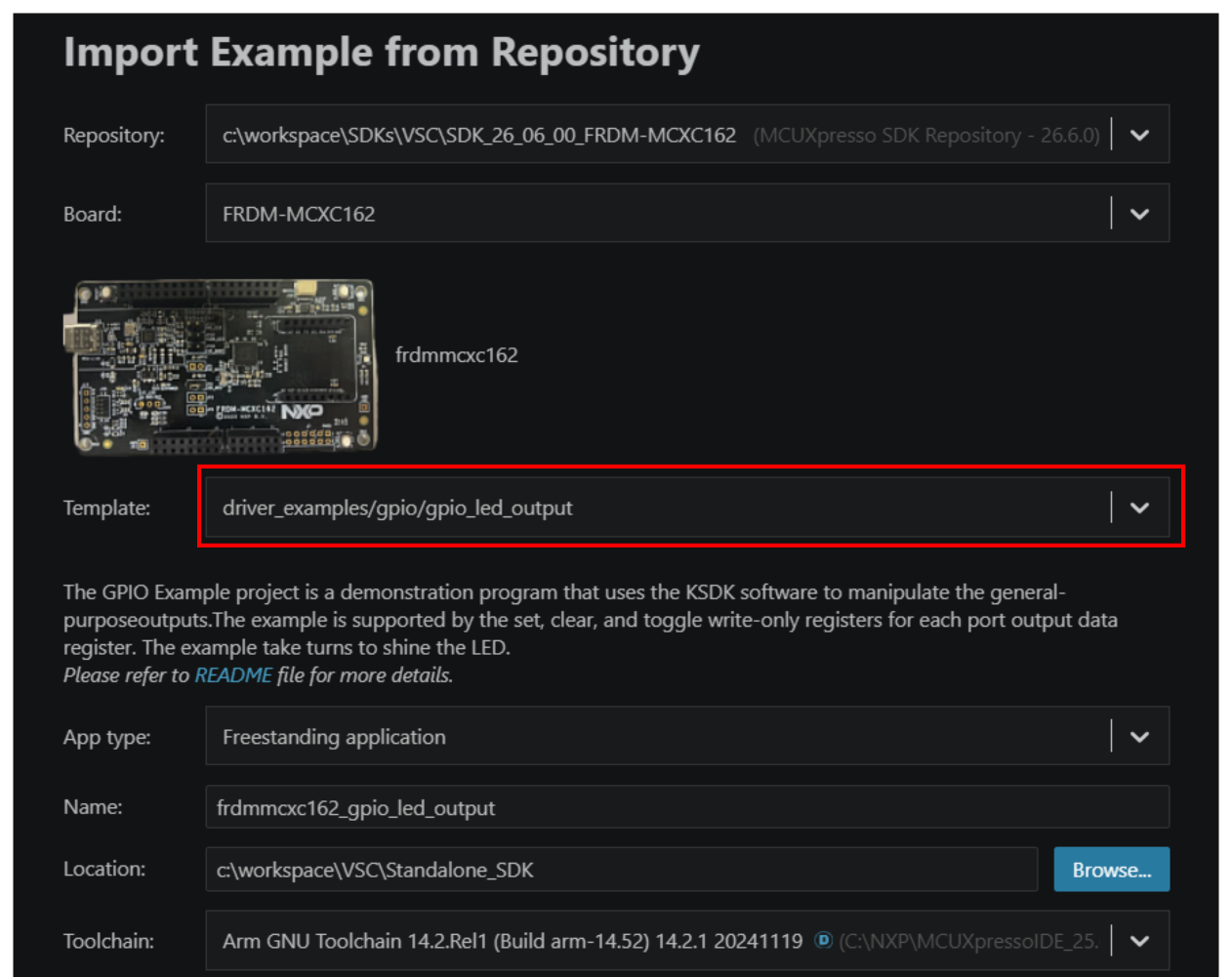Open the README link
1232x977 pixels.
233,675
